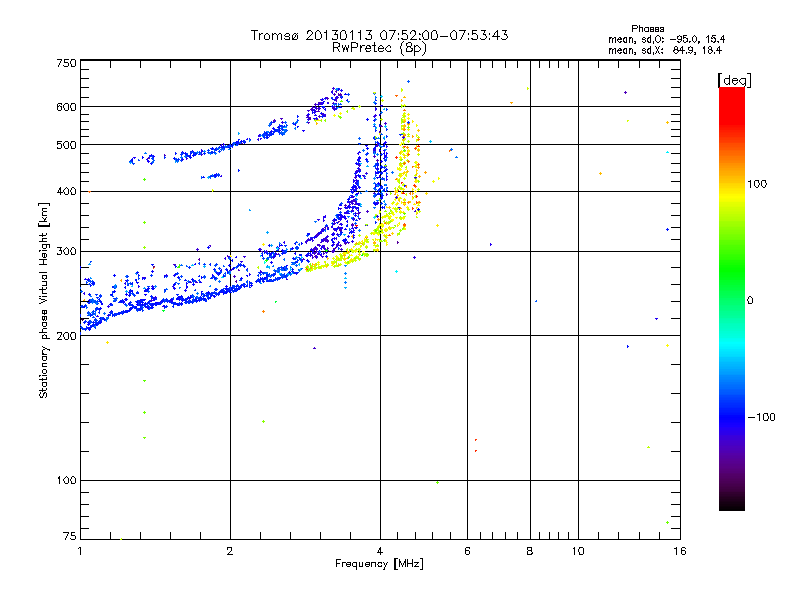Viewport: 800px width, 600px height.
Task: Click the x-axis label 'Frequency [MHz]'
Action: [379, 564]
